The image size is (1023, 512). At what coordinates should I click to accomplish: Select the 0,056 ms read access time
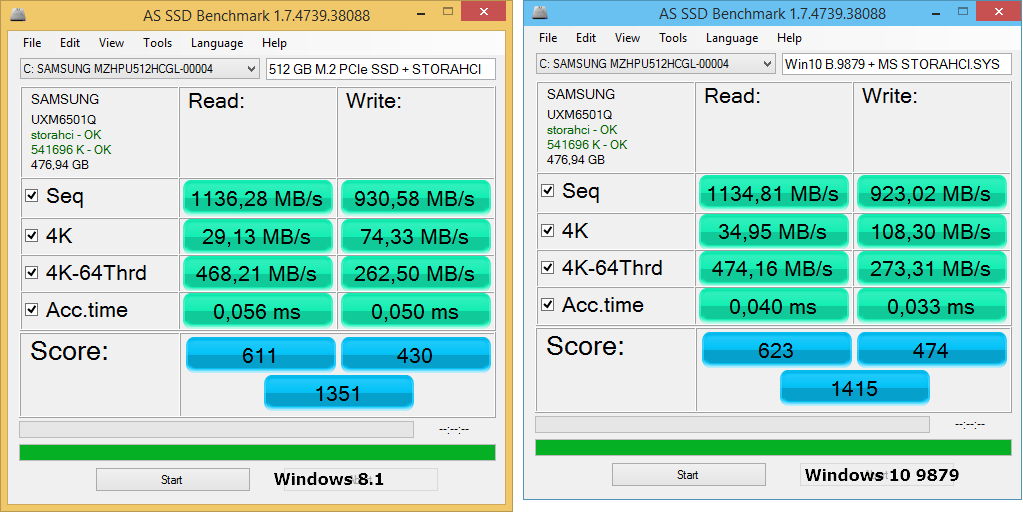pyautogui.click(x=258, y=310)
